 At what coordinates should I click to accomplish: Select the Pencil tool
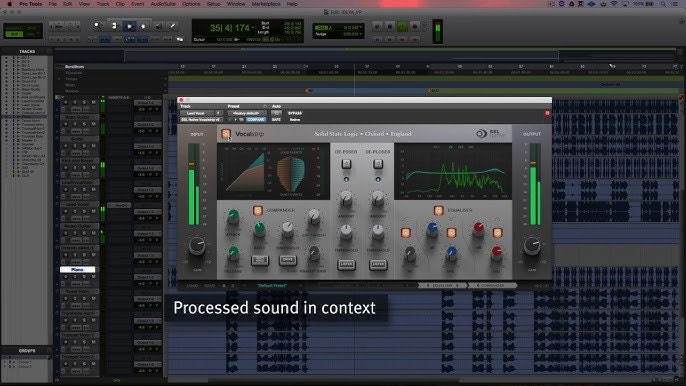(173, 26)
